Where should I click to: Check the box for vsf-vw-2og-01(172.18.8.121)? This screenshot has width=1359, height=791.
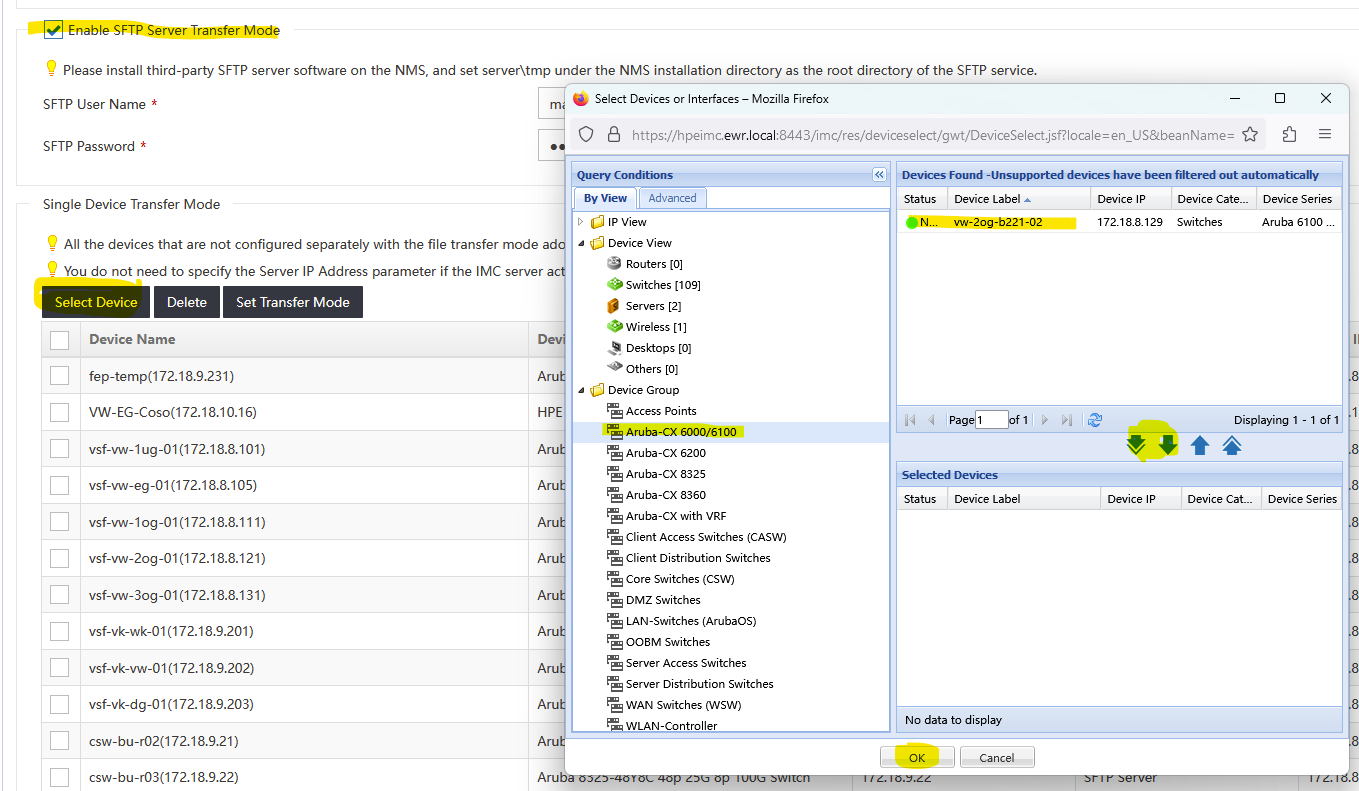(59, 558)
